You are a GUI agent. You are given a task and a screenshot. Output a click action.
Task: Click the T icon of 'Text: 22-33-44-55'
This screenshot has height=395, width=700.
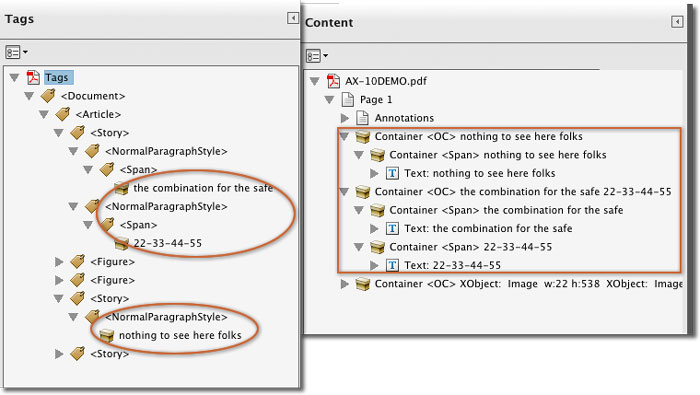[x=392, y=266]
